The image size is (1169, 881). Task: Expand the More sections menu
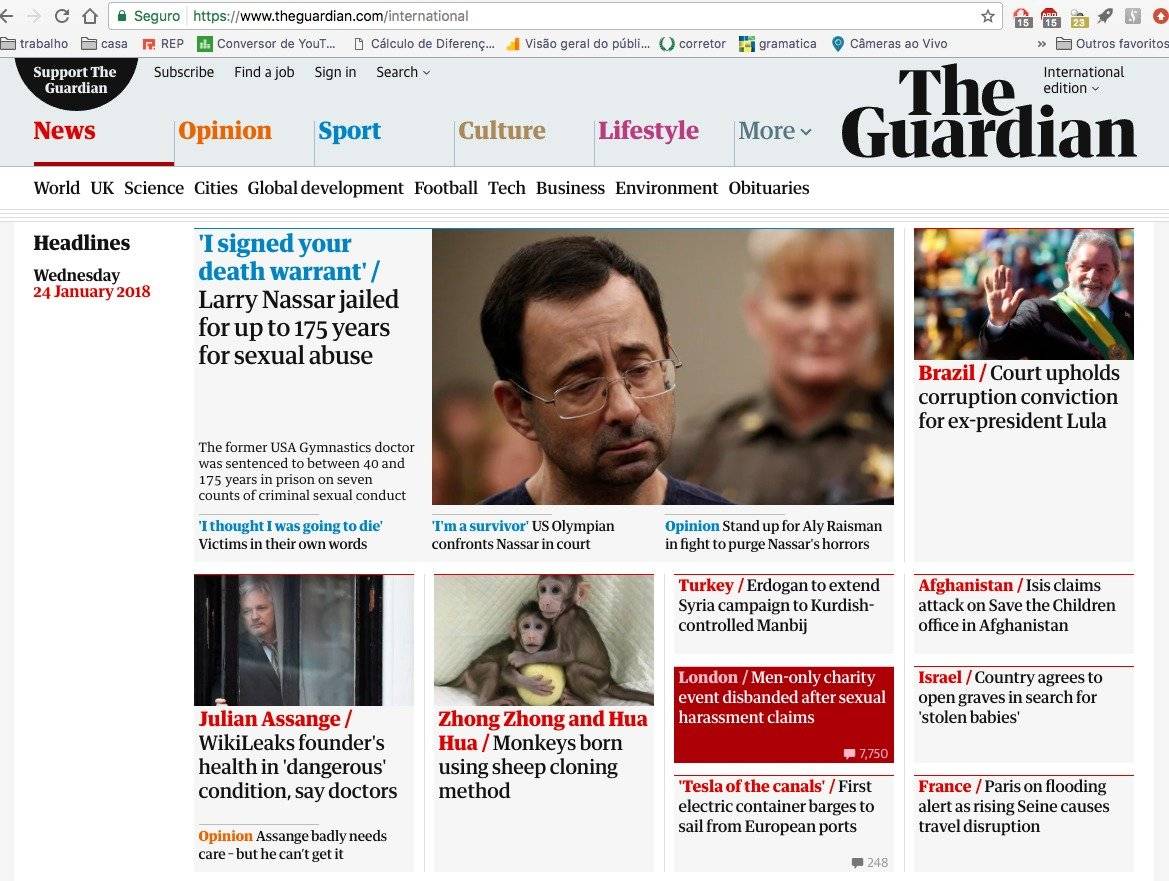[775, 130]
